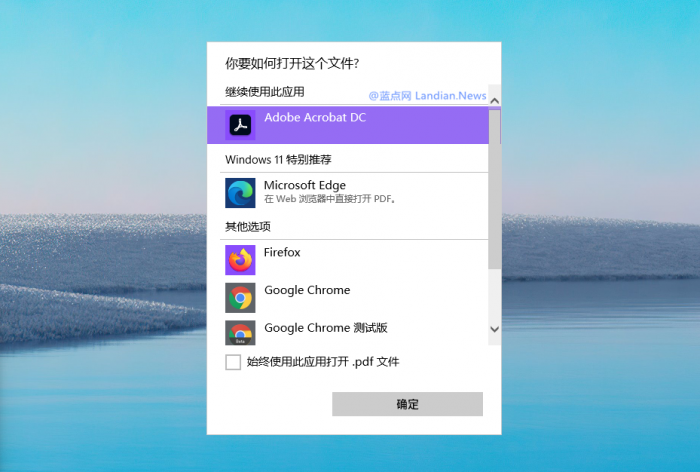Select the Adobe Acrobat DC icon
The width and height of the screenshot is (700, 472).
pyautogui.click(x=240, y=125)
